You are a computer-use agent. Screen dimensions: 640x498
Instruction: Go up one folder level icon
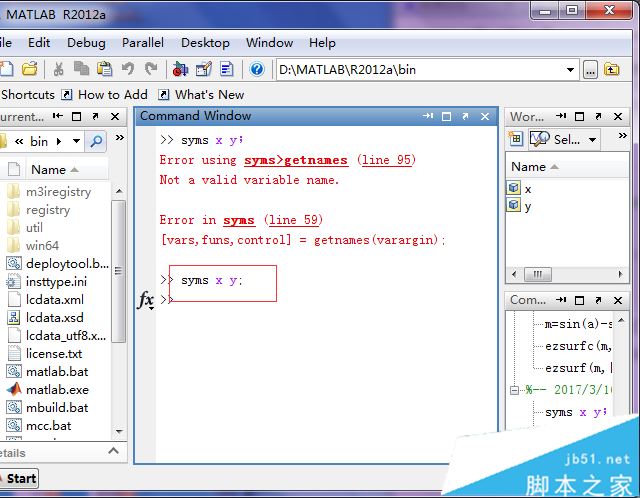coord(611,70)
